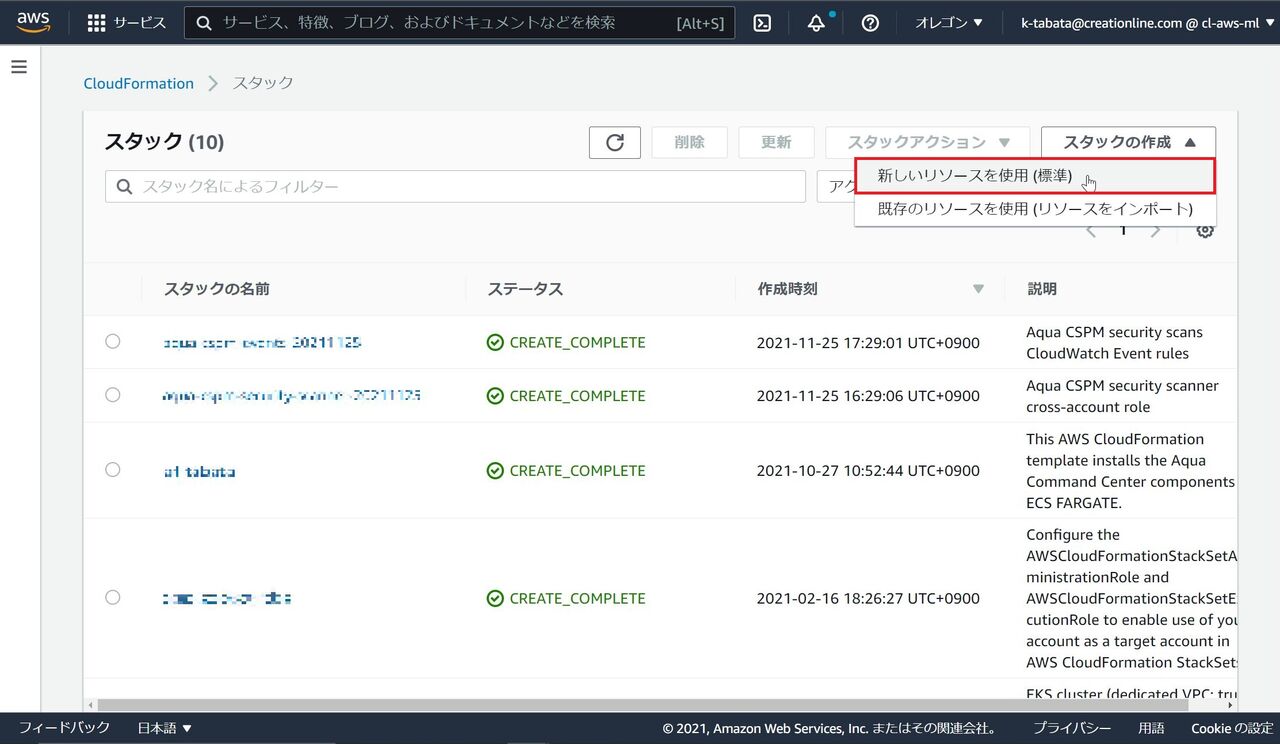Image resolution: width=1280 pixels, height=744 pixels.
Task: Sort by 作成時刻 descending arrow
Action: click(x=978, y=289)
